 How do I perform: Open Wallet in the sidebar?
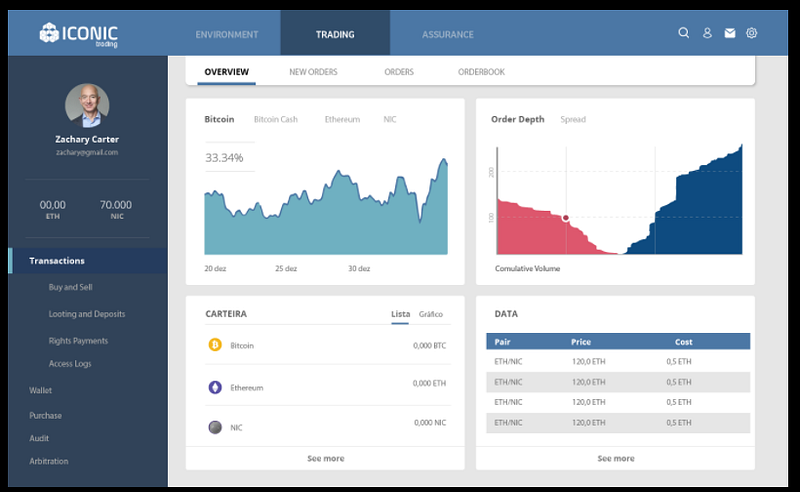pyautogui.click(x=40, y=390)
